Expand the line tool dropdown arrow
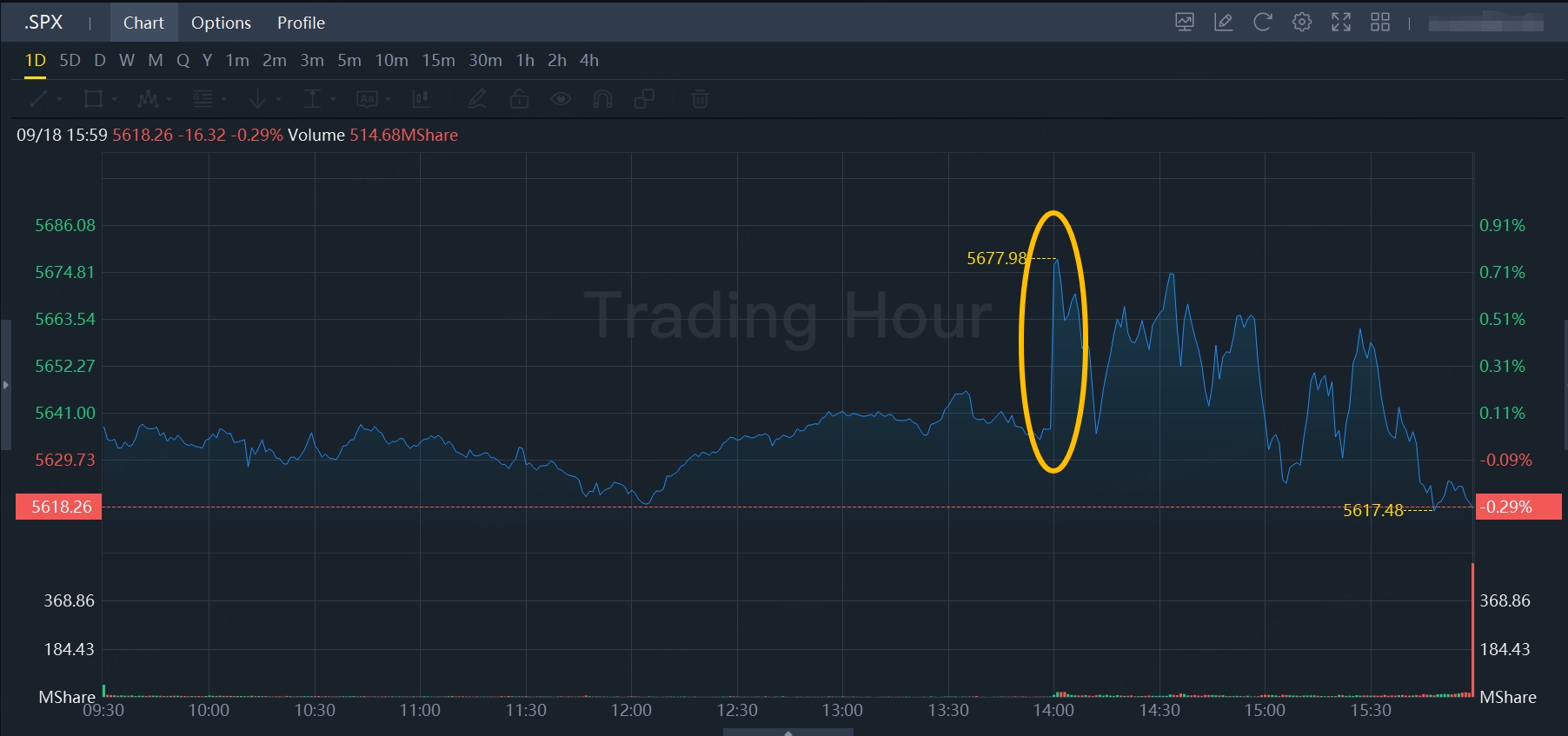This screenshot has width=1568, height=736. click(x=60, y=99)
